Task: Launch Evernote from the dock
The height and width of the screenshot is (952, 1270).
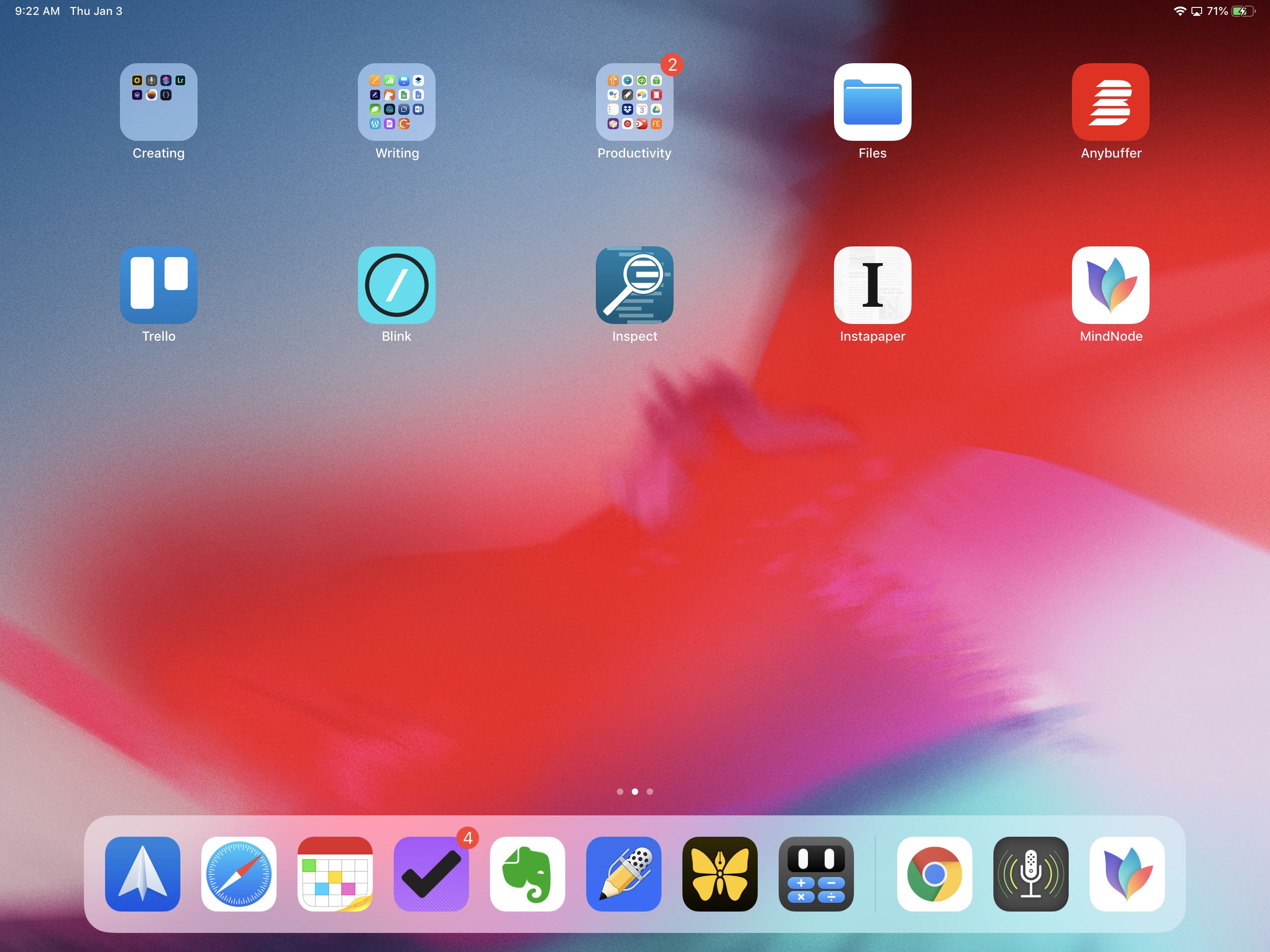Action: click(528, 874)
